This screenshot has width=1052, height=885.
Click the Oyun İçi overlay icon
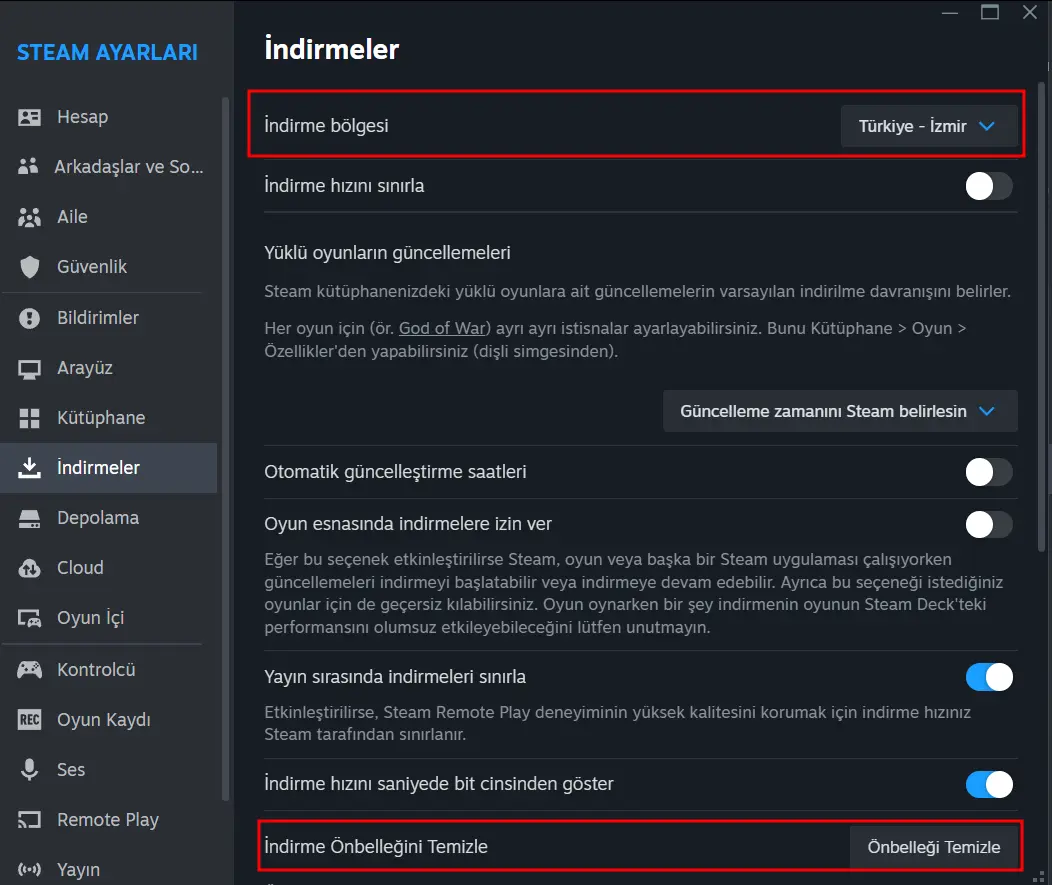29,618
